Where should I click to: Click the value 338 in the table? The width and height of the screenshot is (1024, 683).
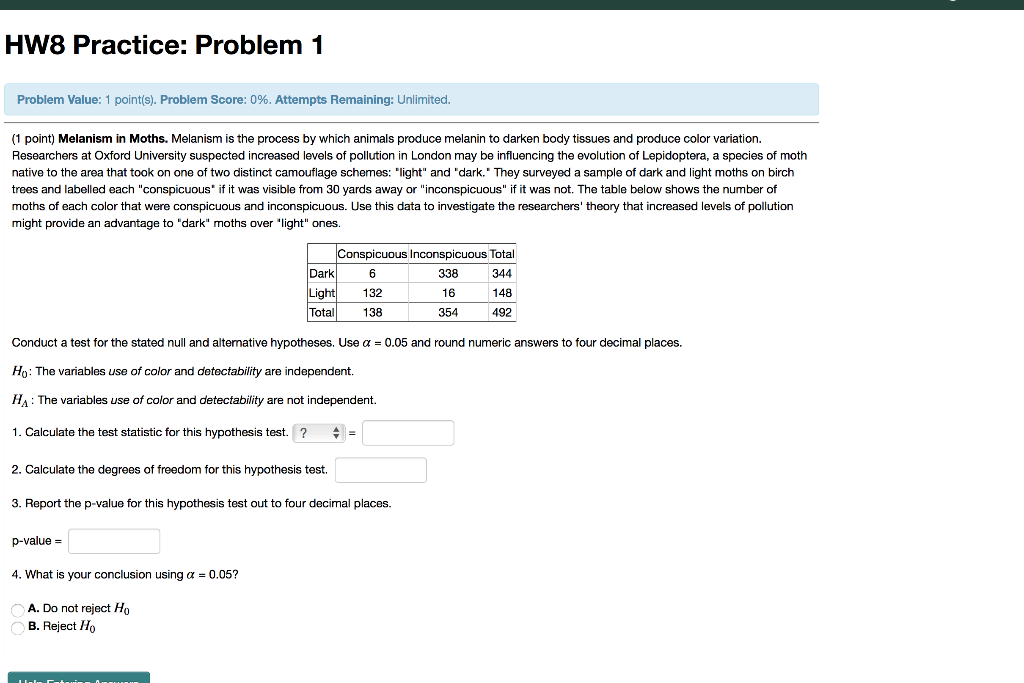tap(447, 273)
